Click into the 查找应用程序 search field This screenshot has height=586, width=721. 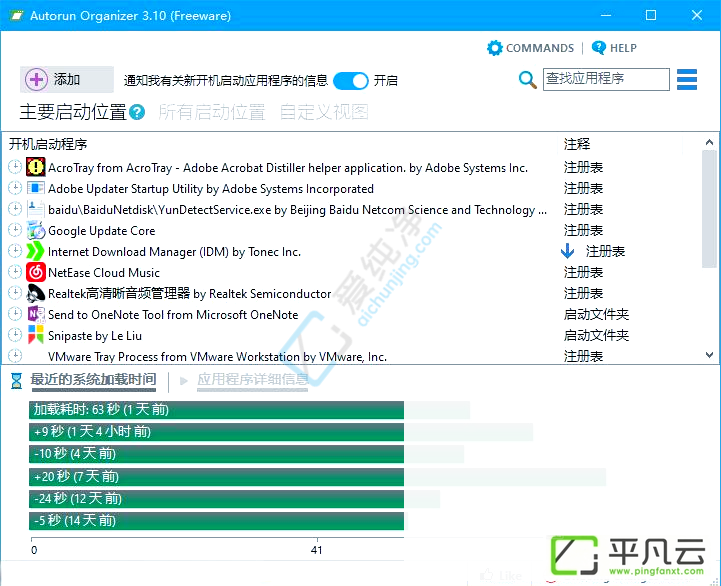pos(606,79)
